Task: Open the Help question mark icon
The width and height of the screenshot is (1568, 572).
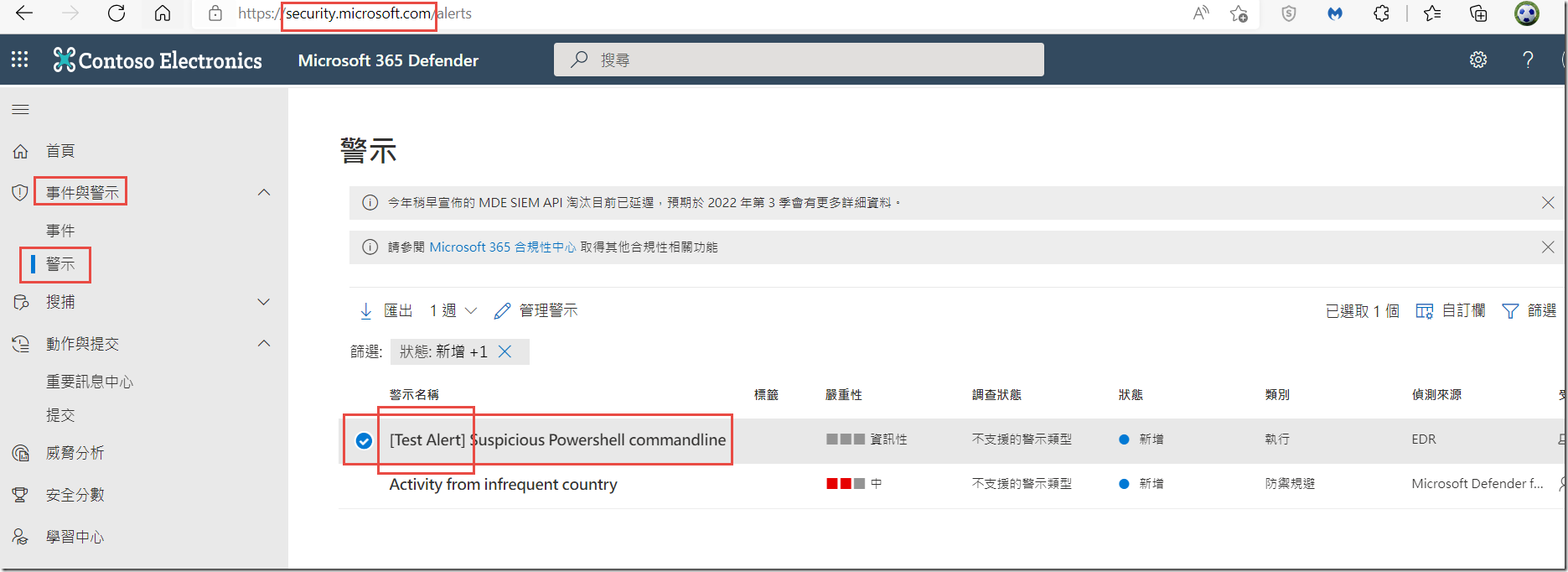Action: click(x=1528, y=60)
